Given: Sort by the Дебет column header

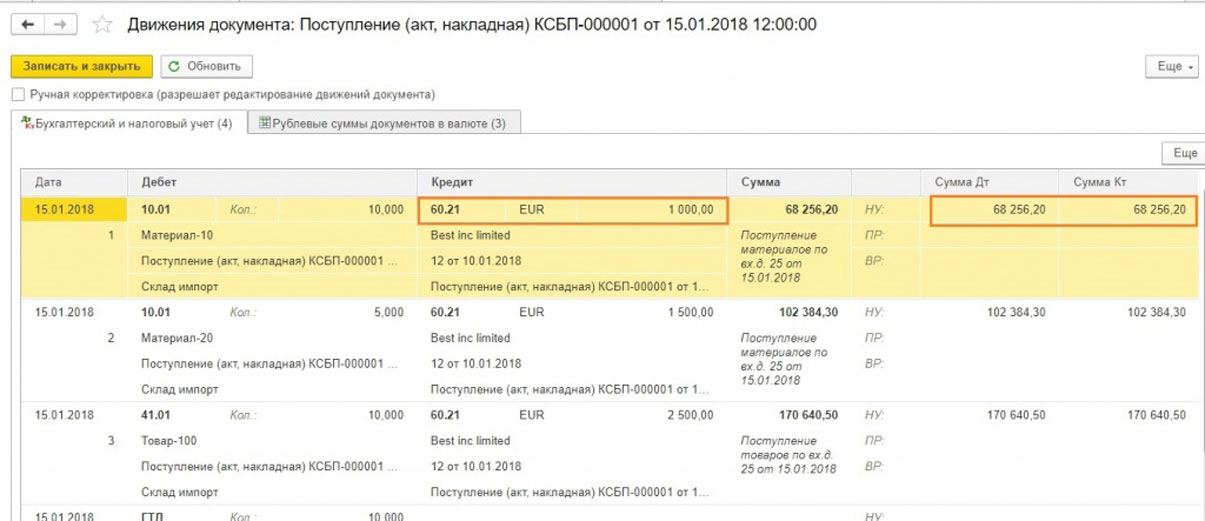Looking at the screenshot, I should pos(159,183).
